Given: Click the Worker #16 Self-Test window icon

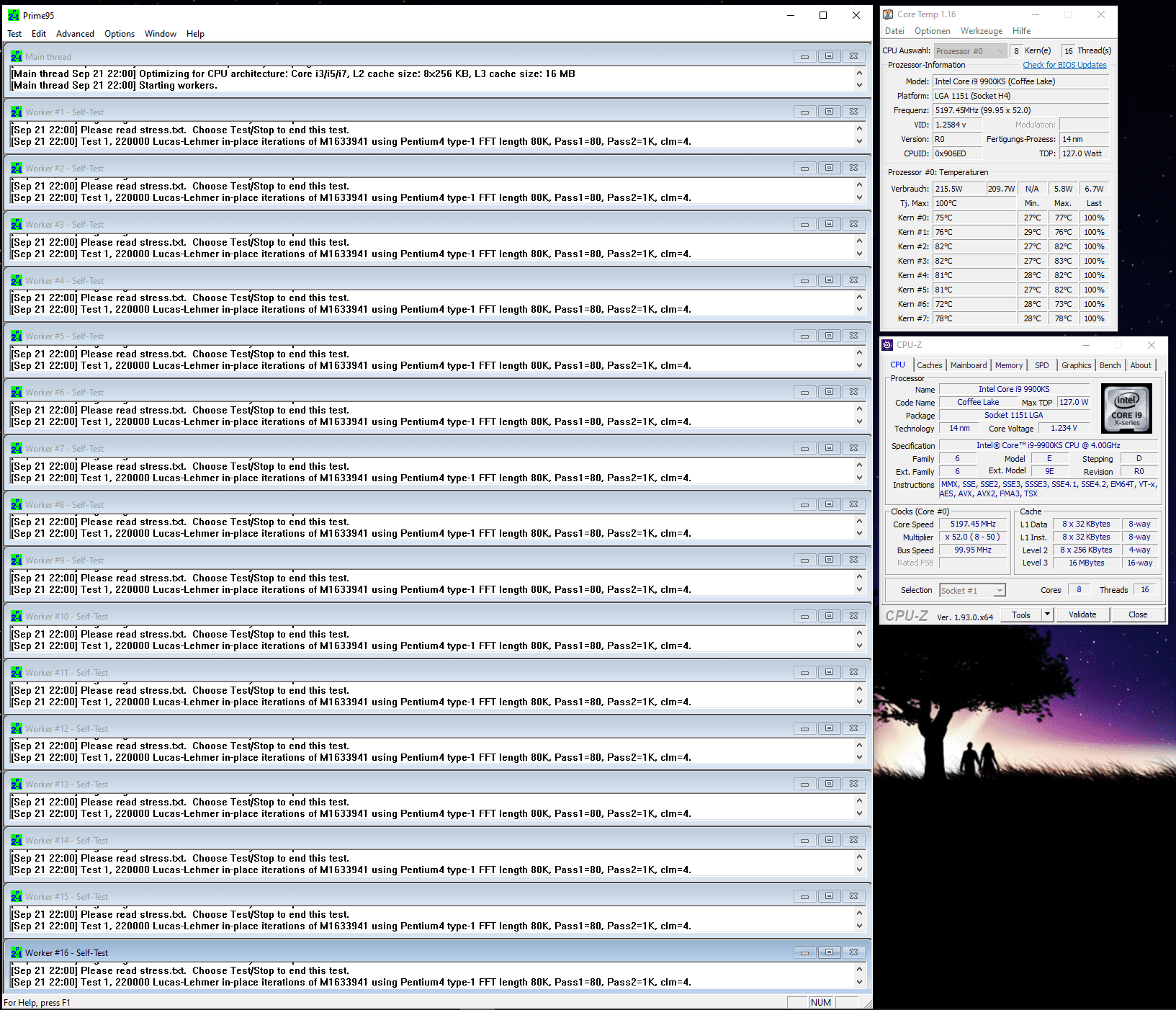Looking at the screenshot, I should tap(17, 953).
